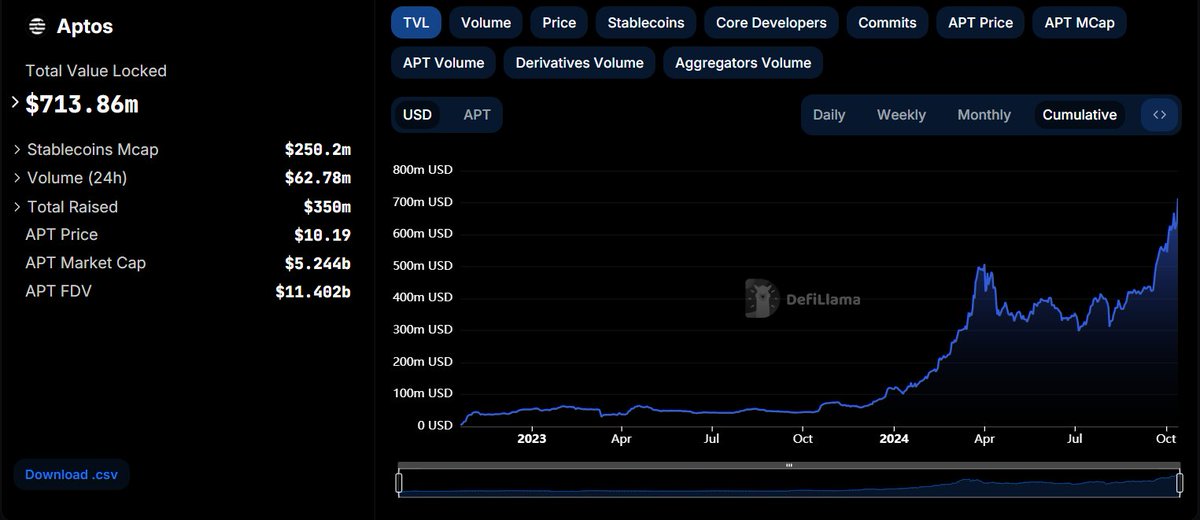Toggle the Stablecoins chart metric
Image resolution: width=1200 pixels, height=520 pixels.
pos(646,22)
